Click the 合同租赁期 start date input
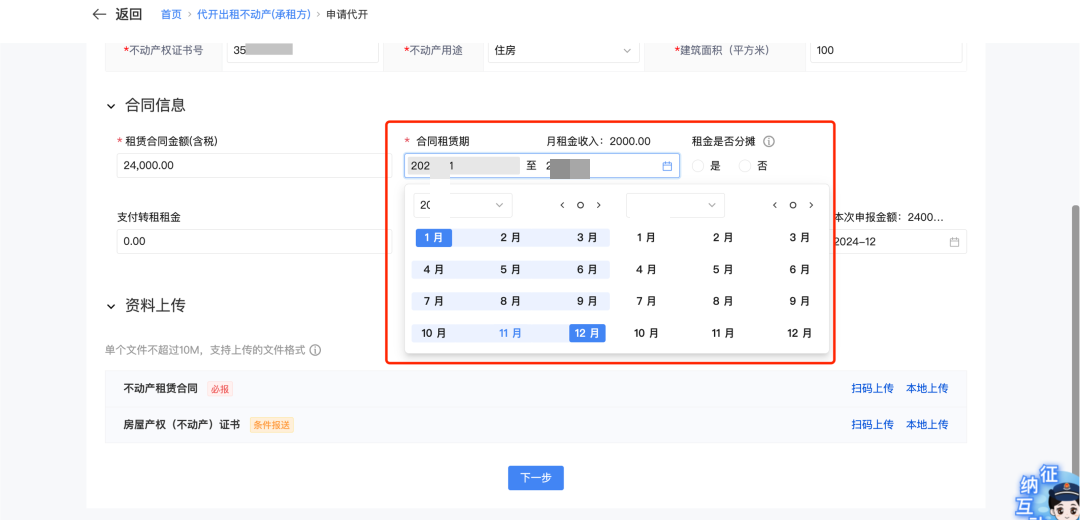Viewport: 1080px width, 520px height. (463, 166)
